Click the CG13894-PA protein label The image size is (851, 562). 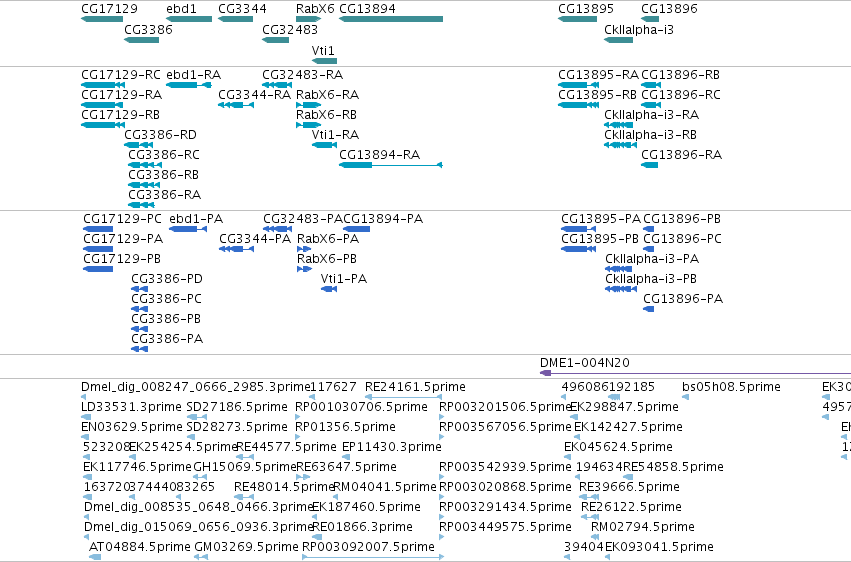(383, 219)
